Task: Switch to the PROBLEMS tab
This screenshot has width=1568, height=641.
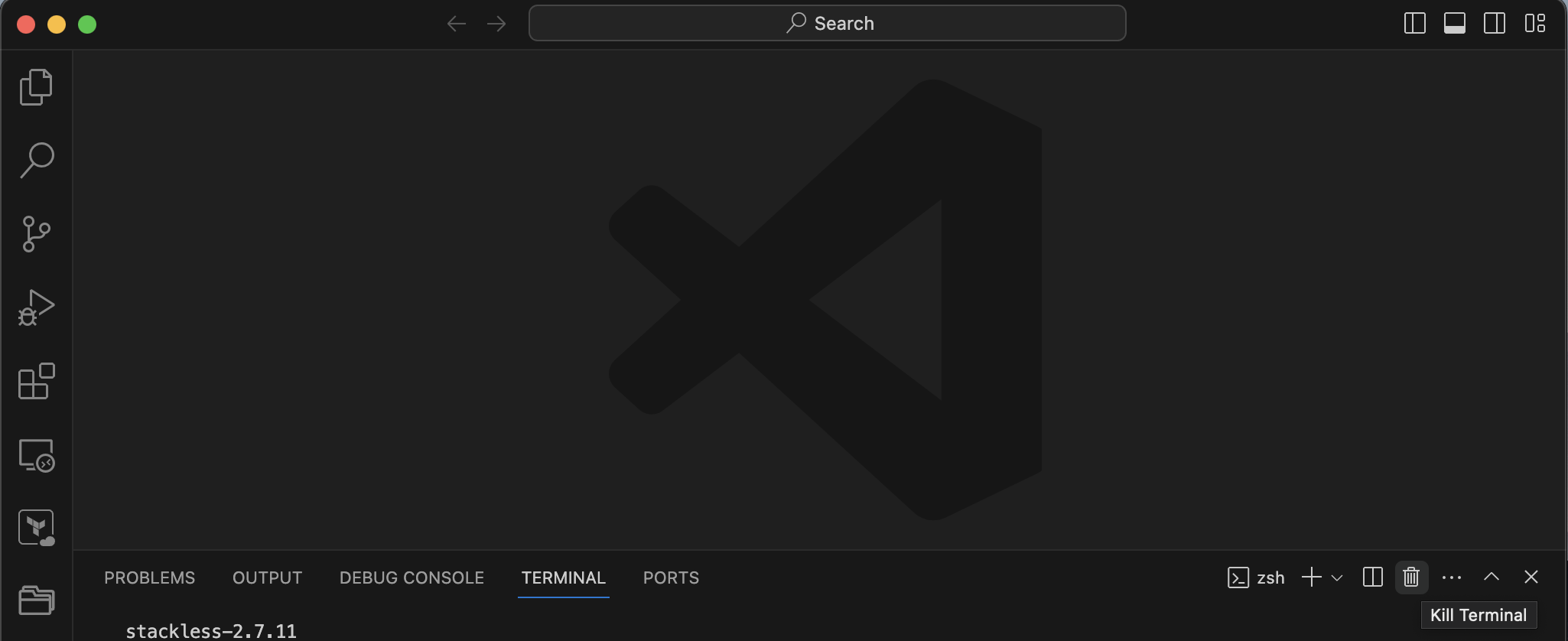Action: click(x=149, y=578)
